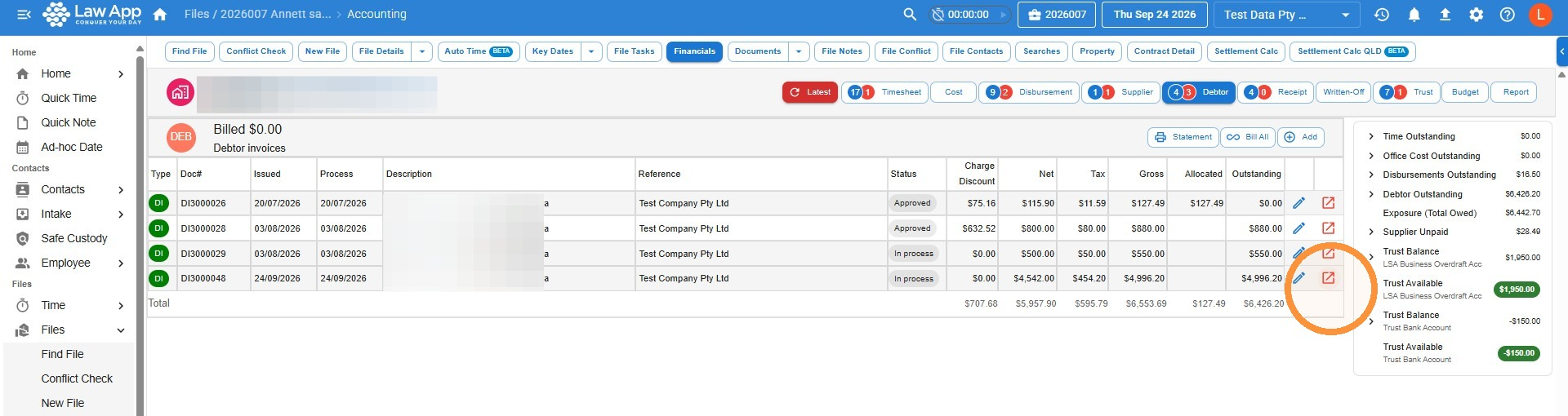Open the Receipt financial tab
The width and height of the screenshot is (1568, 416).
(x=1276, y=92)
